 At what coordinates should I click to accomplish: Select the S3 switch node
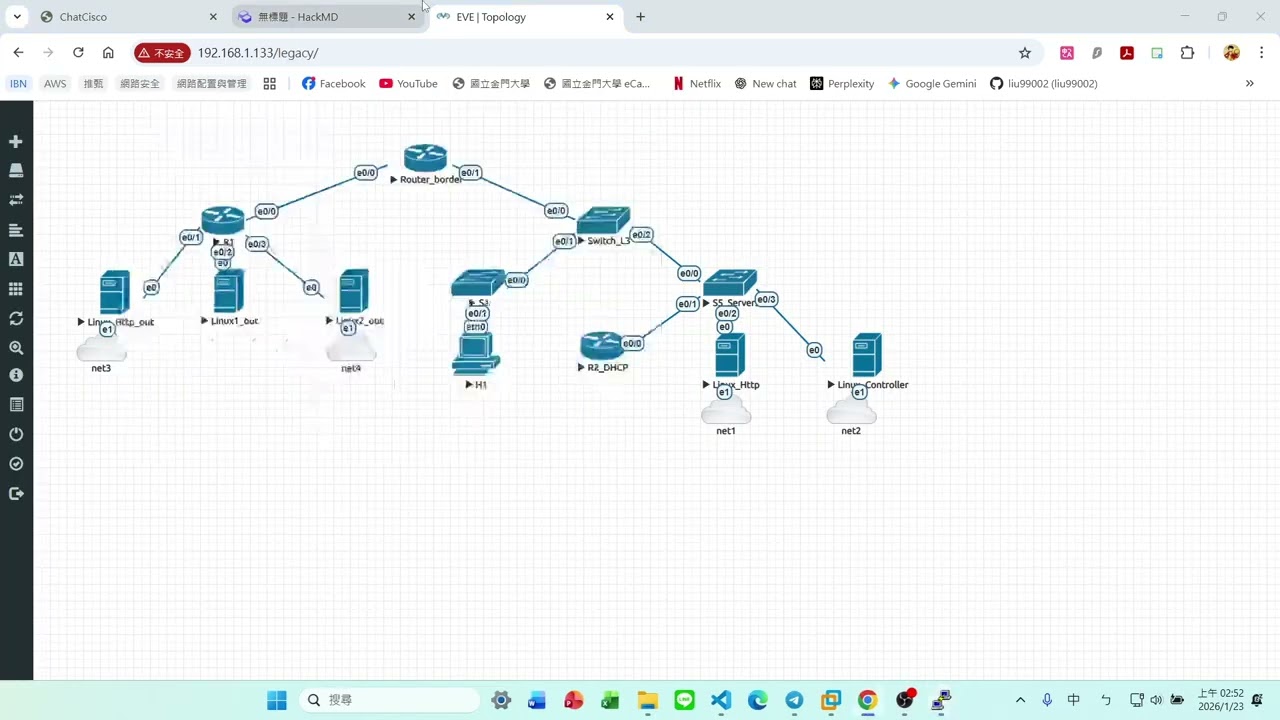tap(478, 283)
